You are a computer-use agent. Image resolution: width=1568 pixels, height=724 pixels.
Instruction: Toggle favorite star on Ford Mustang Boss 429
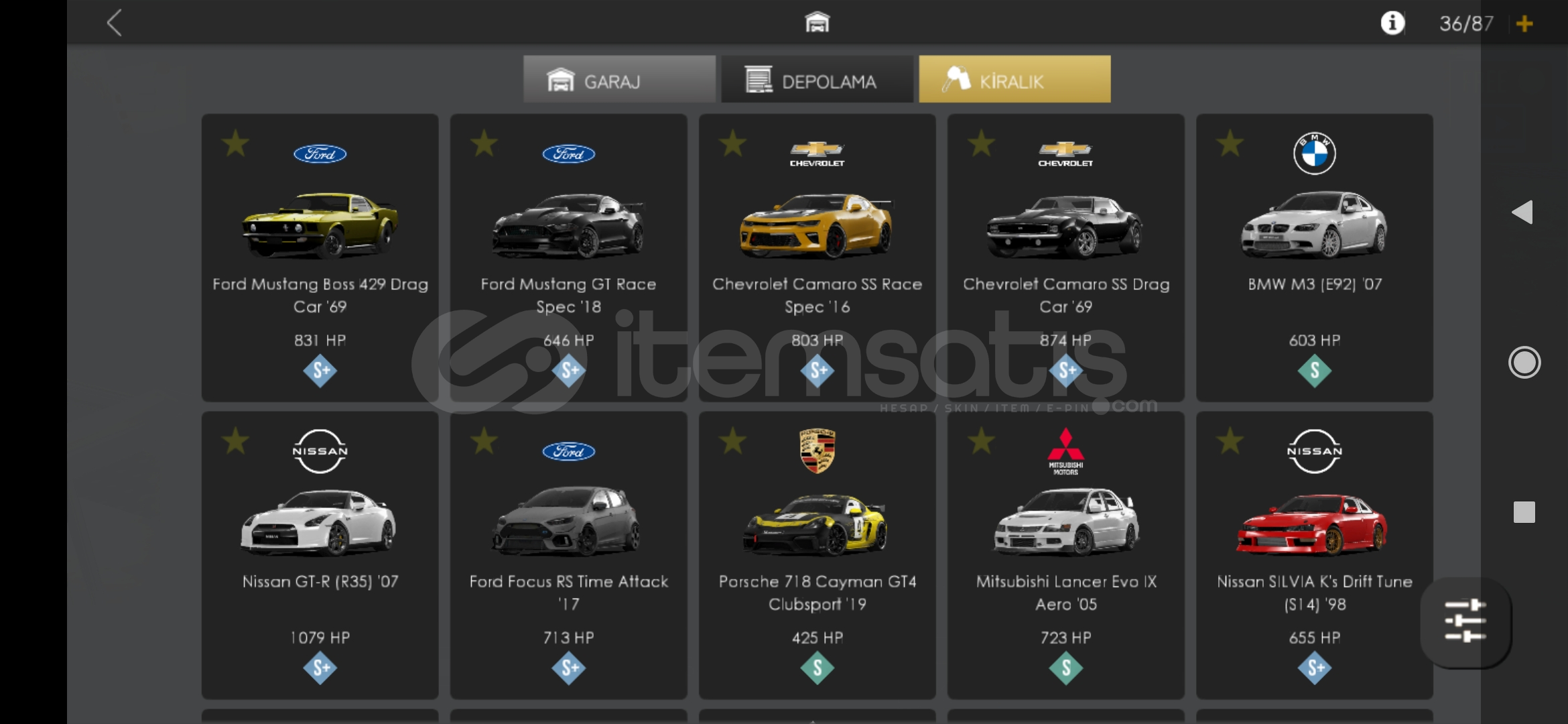pyautogui.click(x=236, y=143)
